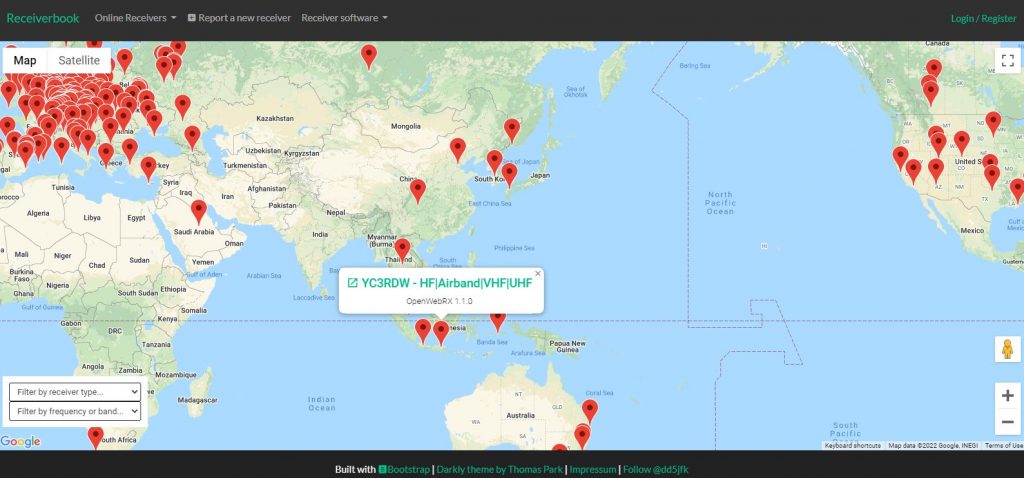Open the Bootstrap footer link
The width and height of the screenshot is (1024, 478).
(404, 470)
